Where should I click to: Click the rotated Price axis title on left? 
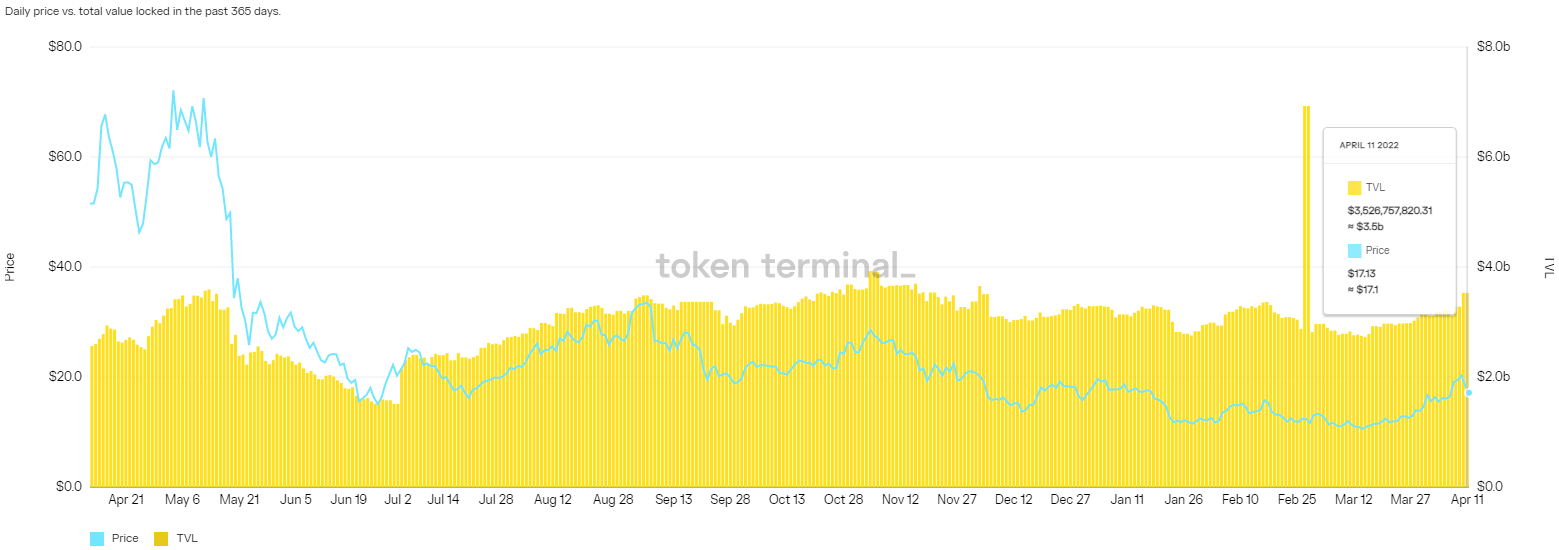point(10,267)
